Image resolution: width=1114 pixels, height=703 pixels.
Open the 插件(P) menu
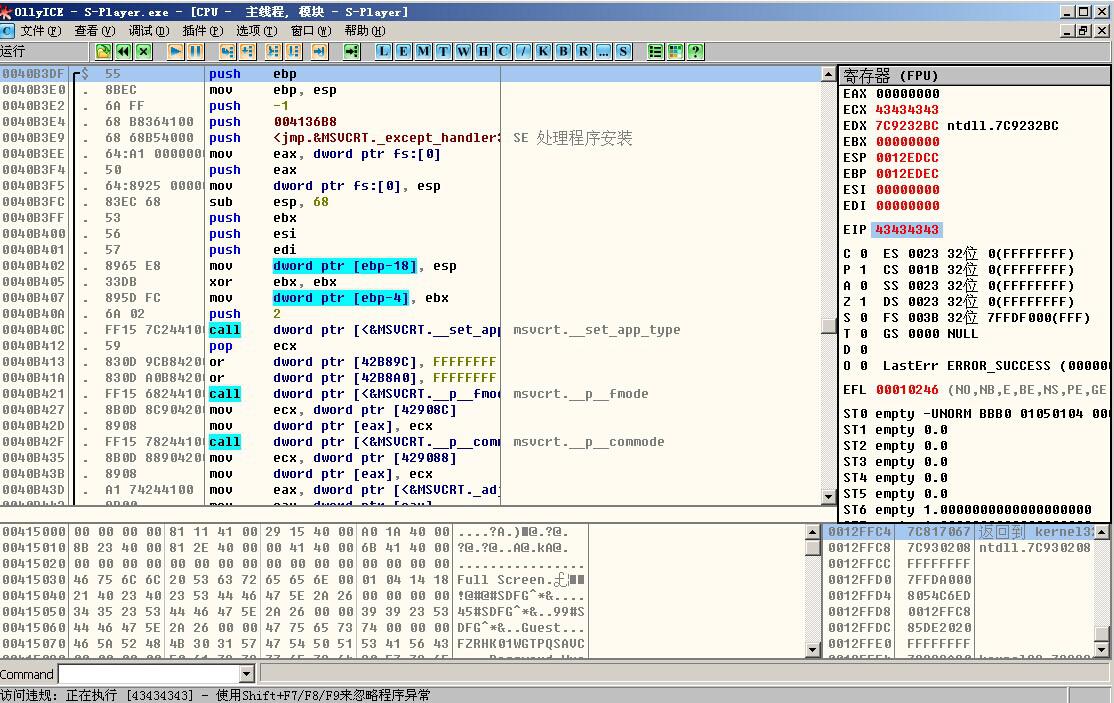(202, 31)
